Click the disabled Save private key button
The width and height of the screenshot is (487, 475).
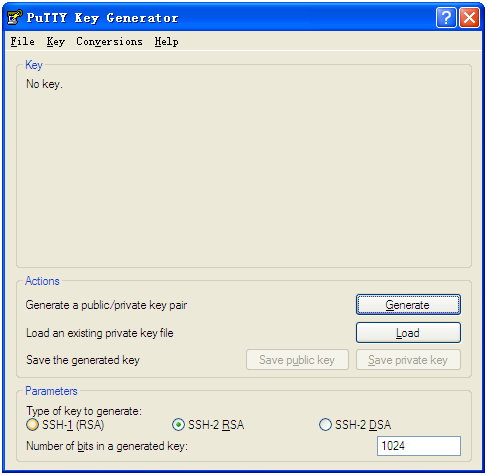408,360
